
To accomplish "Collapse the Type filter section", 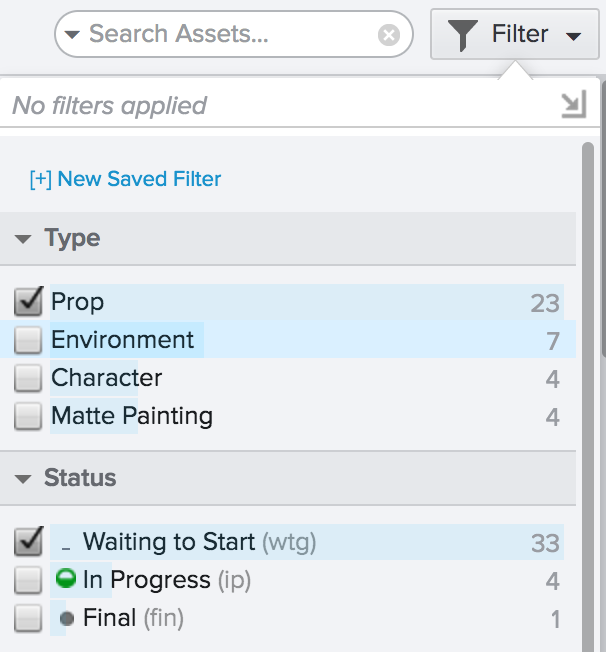I will [x=23, y=239].
